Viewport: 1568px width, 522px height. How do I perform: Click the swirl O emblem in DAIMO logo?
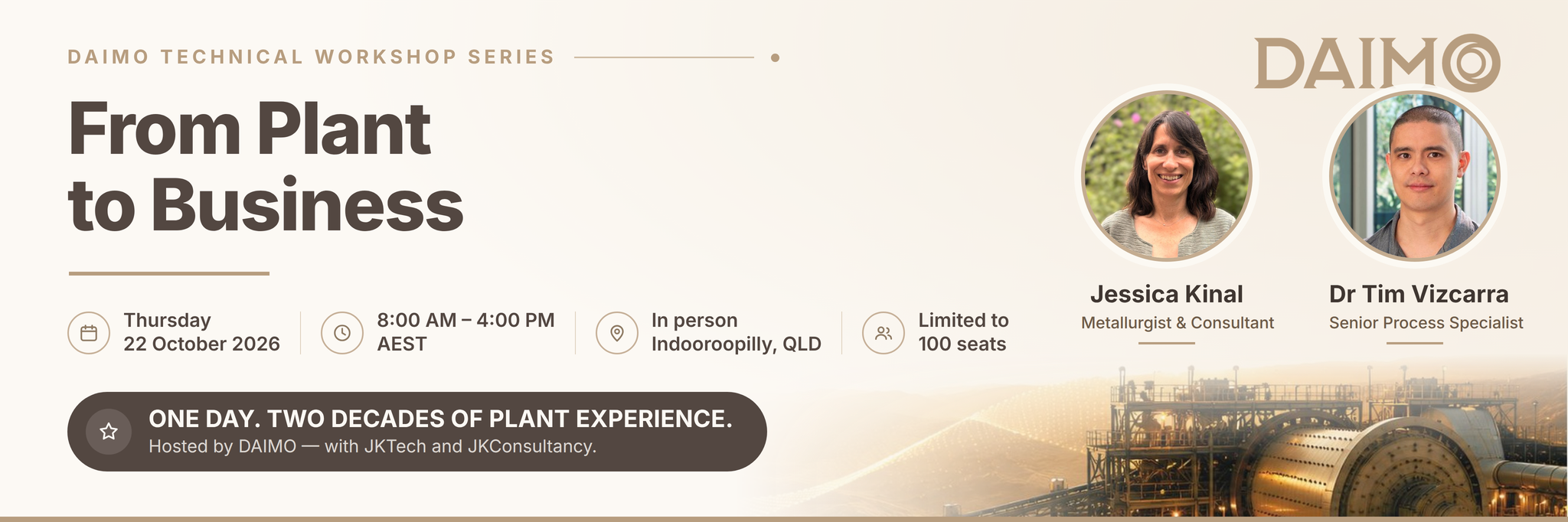click(1472, 63)
